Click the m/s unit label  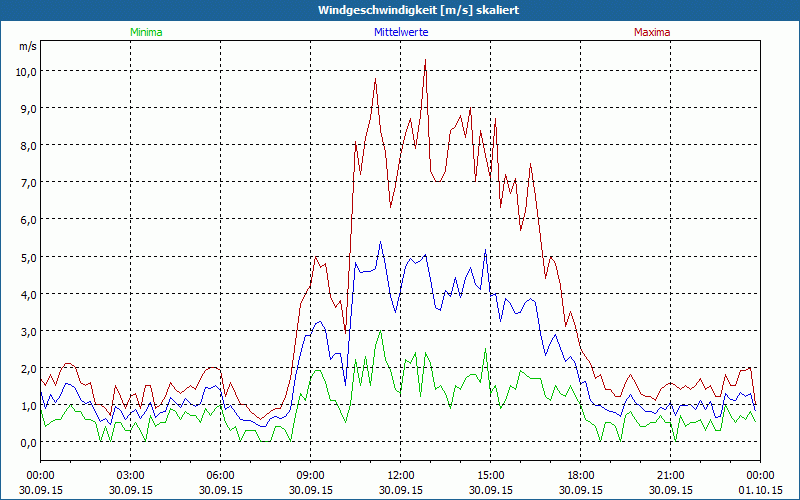[x=27, y=46]
